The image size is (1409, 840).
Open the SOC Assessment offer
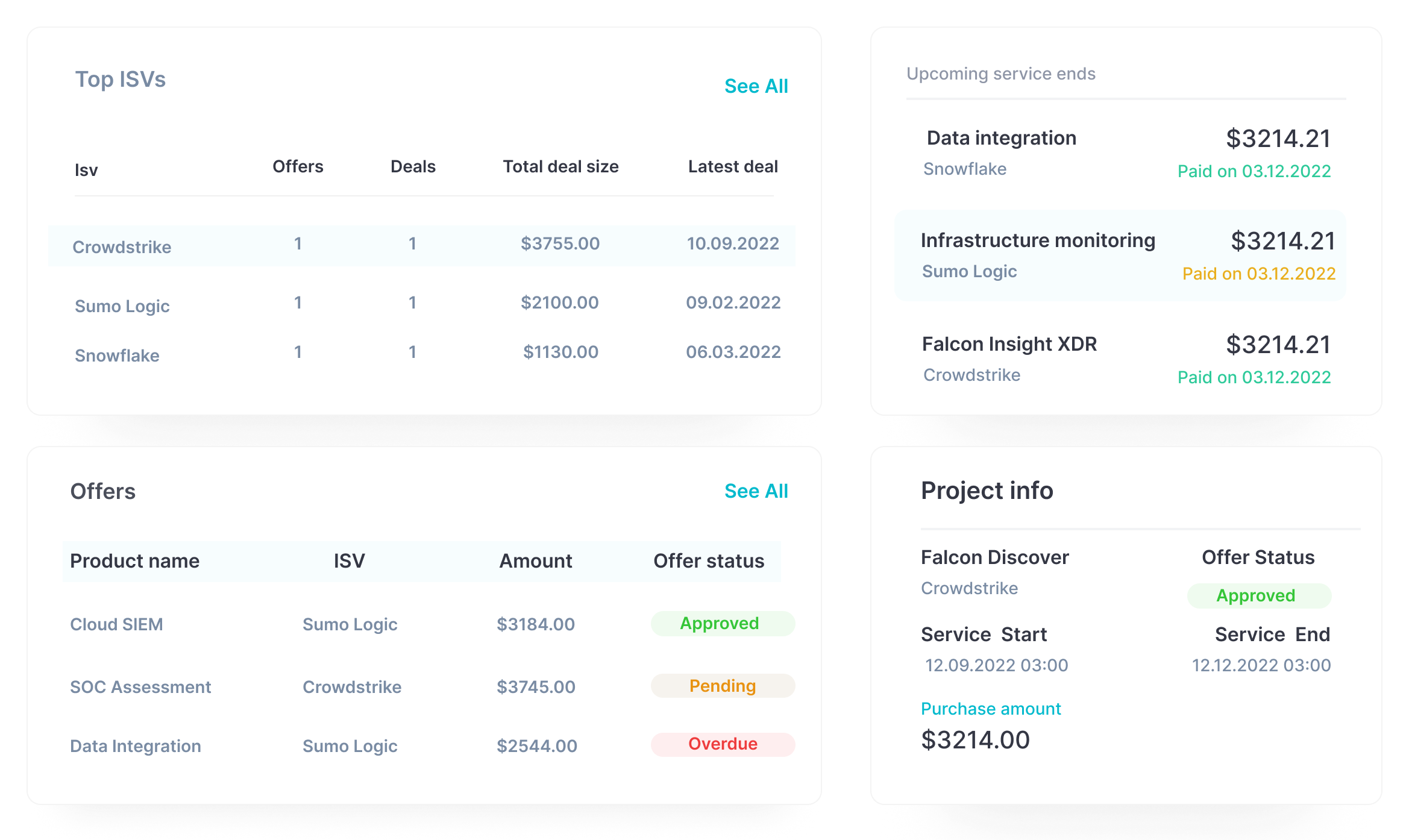(140, 687)
